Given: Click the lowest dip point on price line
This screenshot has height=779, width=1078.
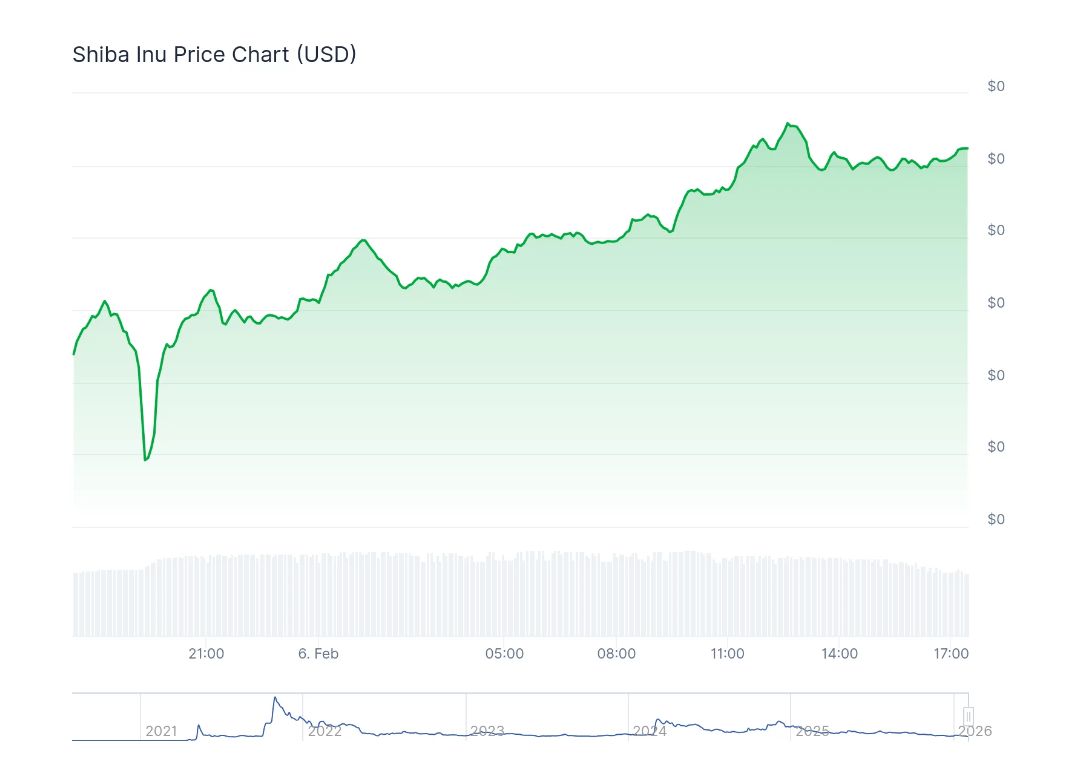Looking at the screenshot, I should (x=145, y=460).
